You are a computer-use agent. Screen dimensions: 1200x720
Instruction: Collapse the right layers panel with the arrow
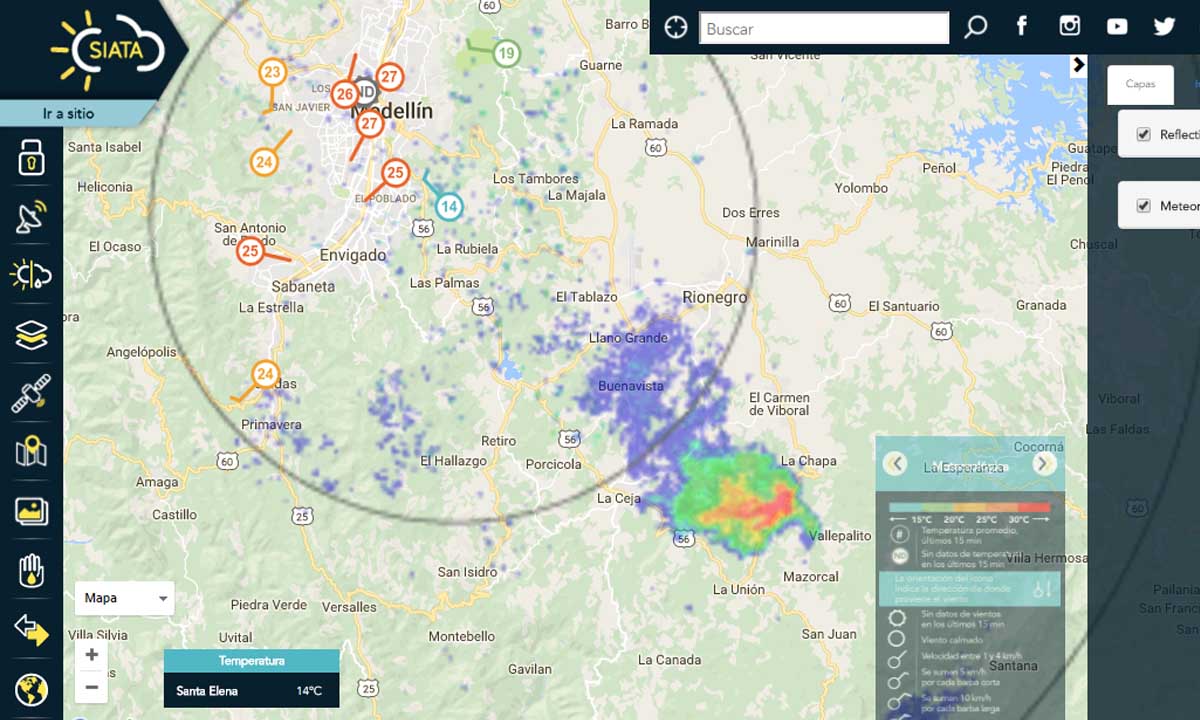(x=1078, y=65)
